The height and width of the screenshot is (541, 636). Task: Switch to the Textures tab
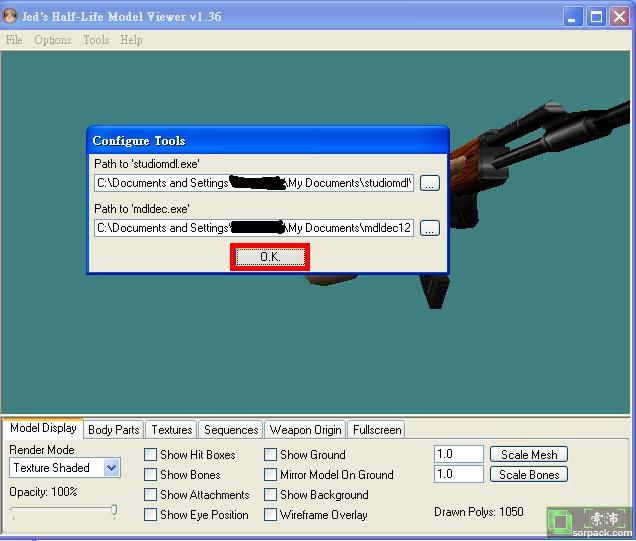coord(172,430)
